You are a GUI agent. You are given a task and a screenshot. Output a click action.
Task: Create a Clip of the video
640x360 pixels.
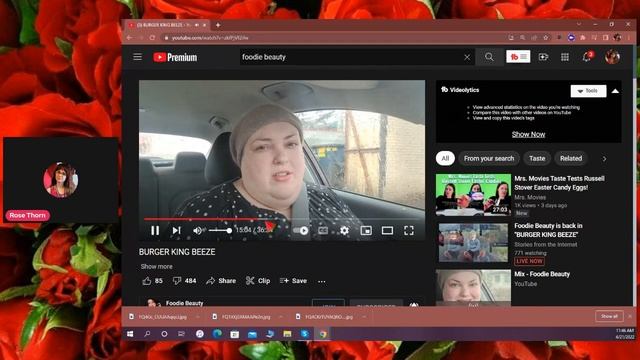point(258,281)
